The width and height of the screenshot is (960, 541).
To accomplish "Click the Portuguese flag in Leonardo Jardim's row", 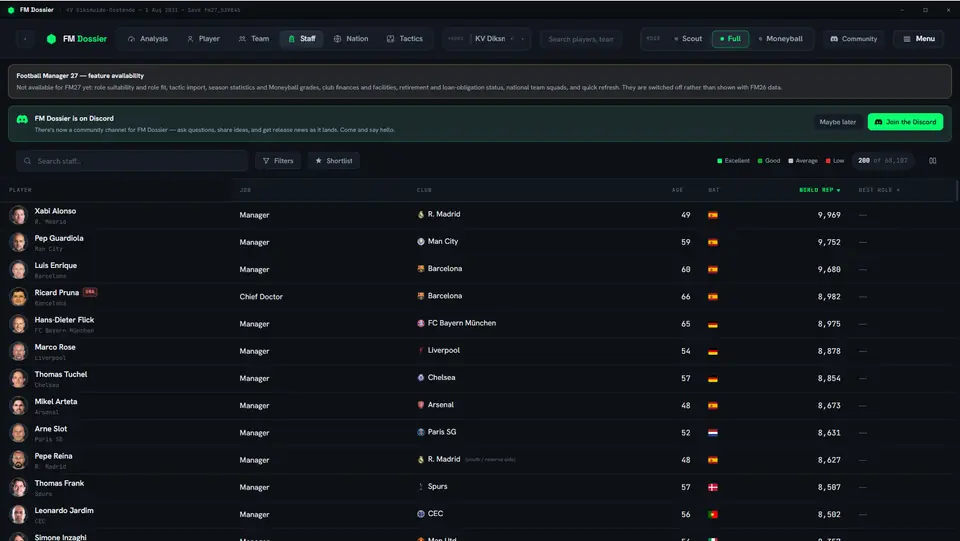I will [x=713, y=515].
